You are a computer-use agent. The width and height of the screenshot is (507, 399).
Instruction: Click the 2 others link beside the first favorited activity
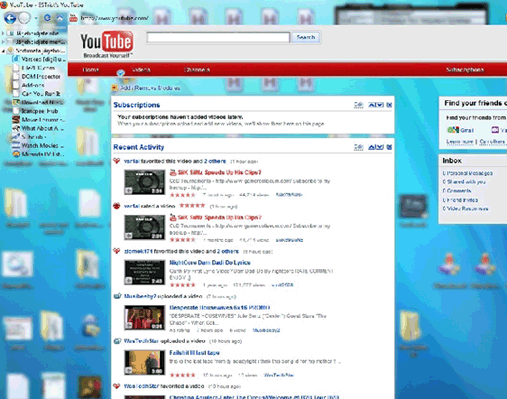215,161
